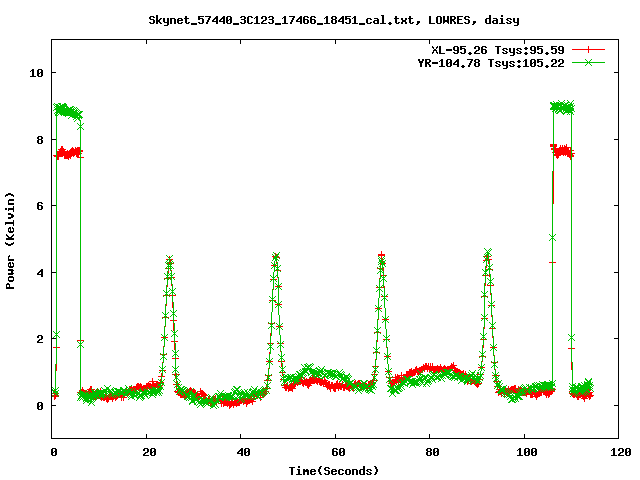Viewport: 640px width, 480px height.
Task: Click the x-axis tick label 120
Action: [x=621, y=452]
